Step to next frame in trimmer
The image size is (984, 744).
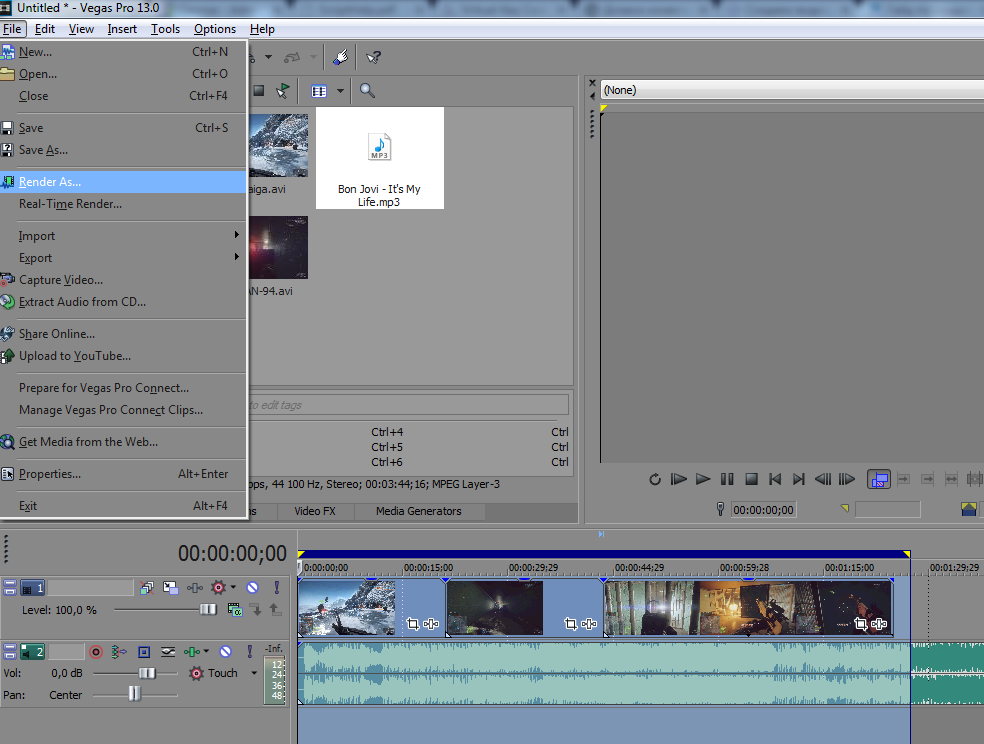(x=847, y=479)
